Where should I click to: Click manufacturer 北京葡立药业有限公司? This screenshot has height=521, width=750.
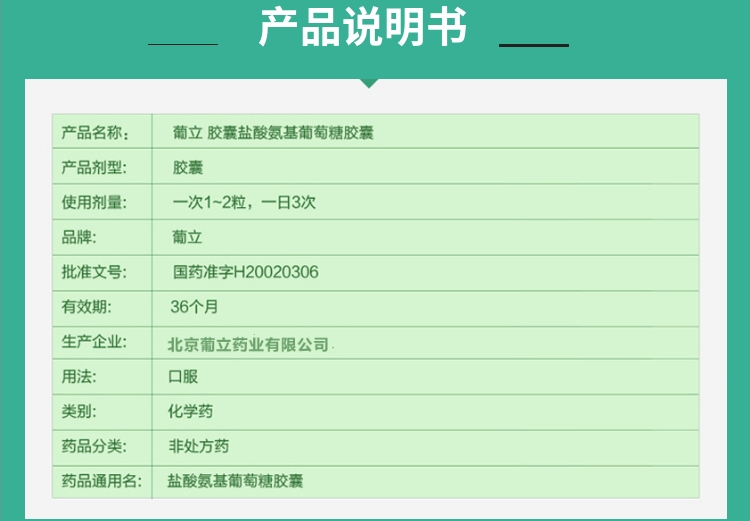tap(248, 344)
